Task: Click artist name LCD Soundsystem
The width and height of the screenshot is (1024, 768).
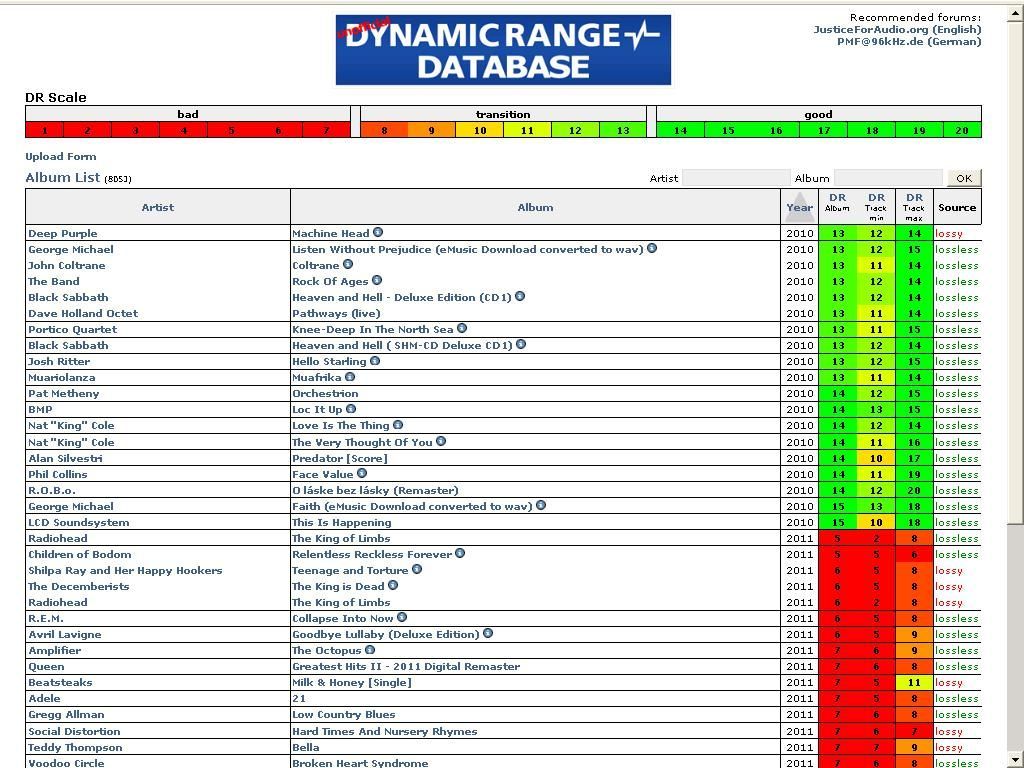Action: tap(78, 522)
